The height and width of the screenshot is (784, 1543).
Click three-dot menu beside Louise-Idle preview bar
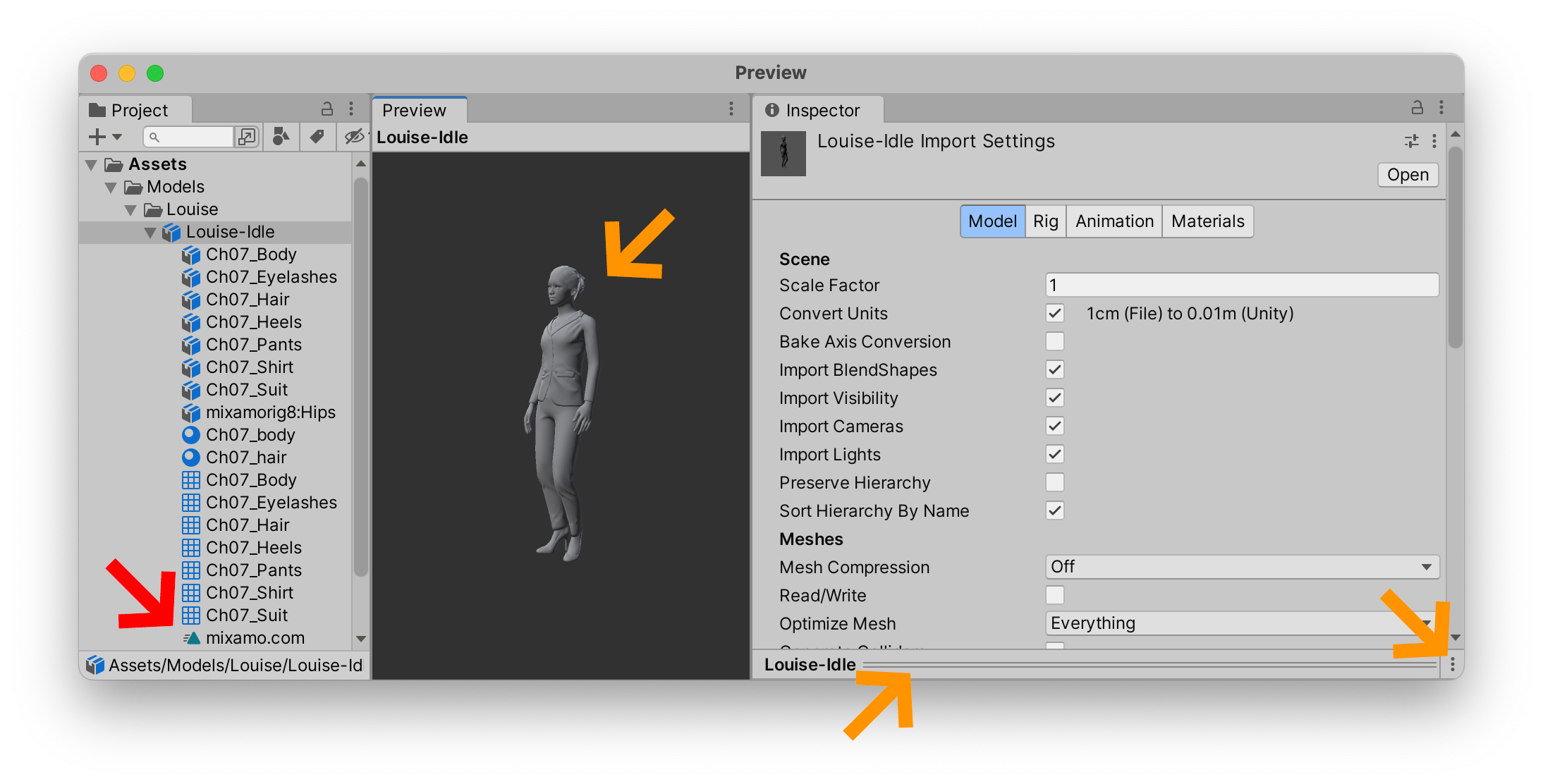point(1452,664)
